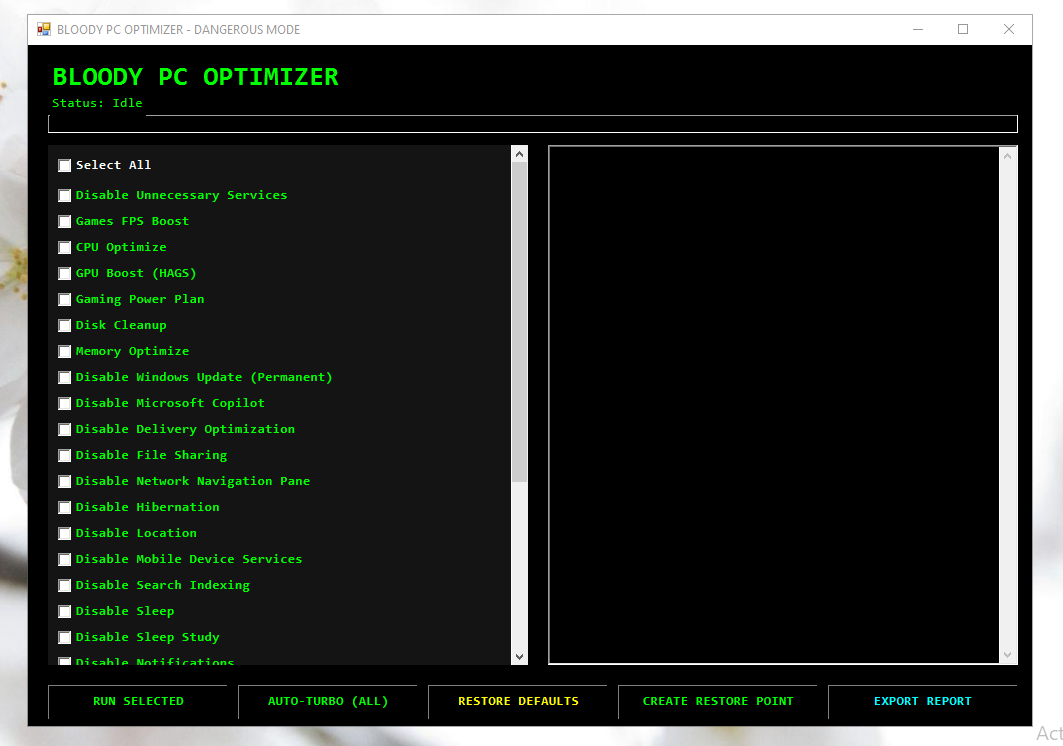
Task: Check Disable Windows Update (Permanent)
Action: click(65, 377)
